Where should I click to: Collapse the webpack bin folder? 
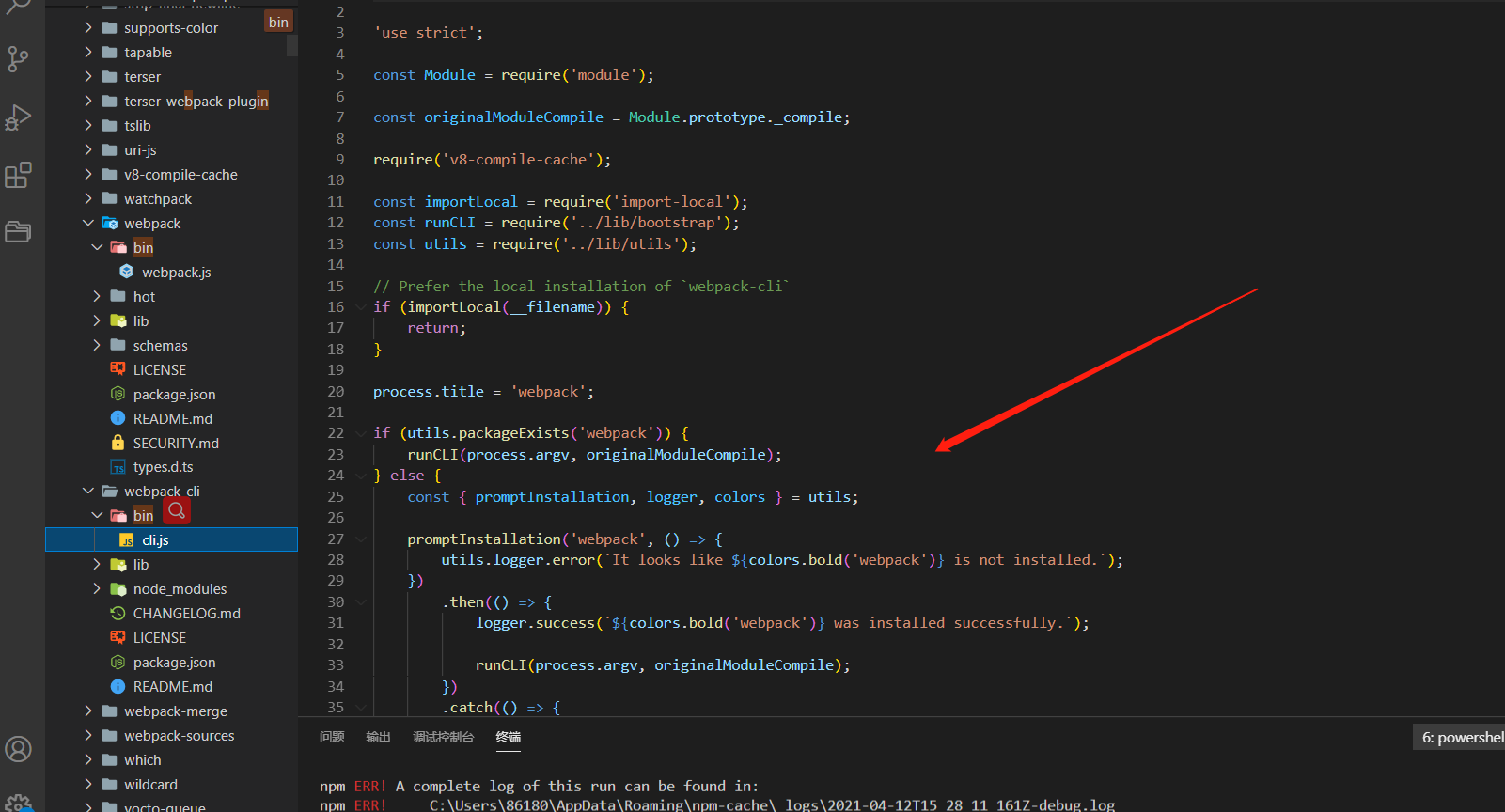tap(97, 247)
